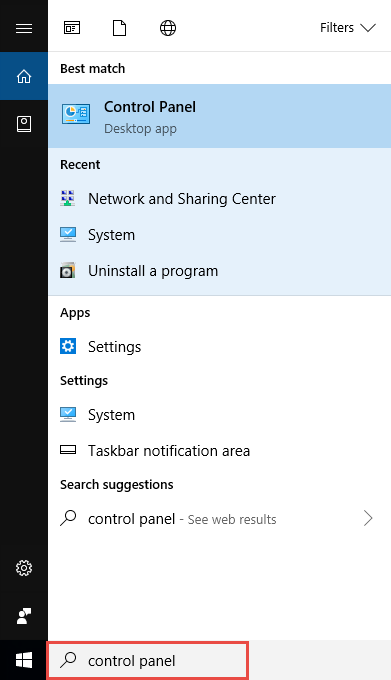Expand the hamburger menu in the sidebar
Screen dimensions: 391x680
[24, 29]
